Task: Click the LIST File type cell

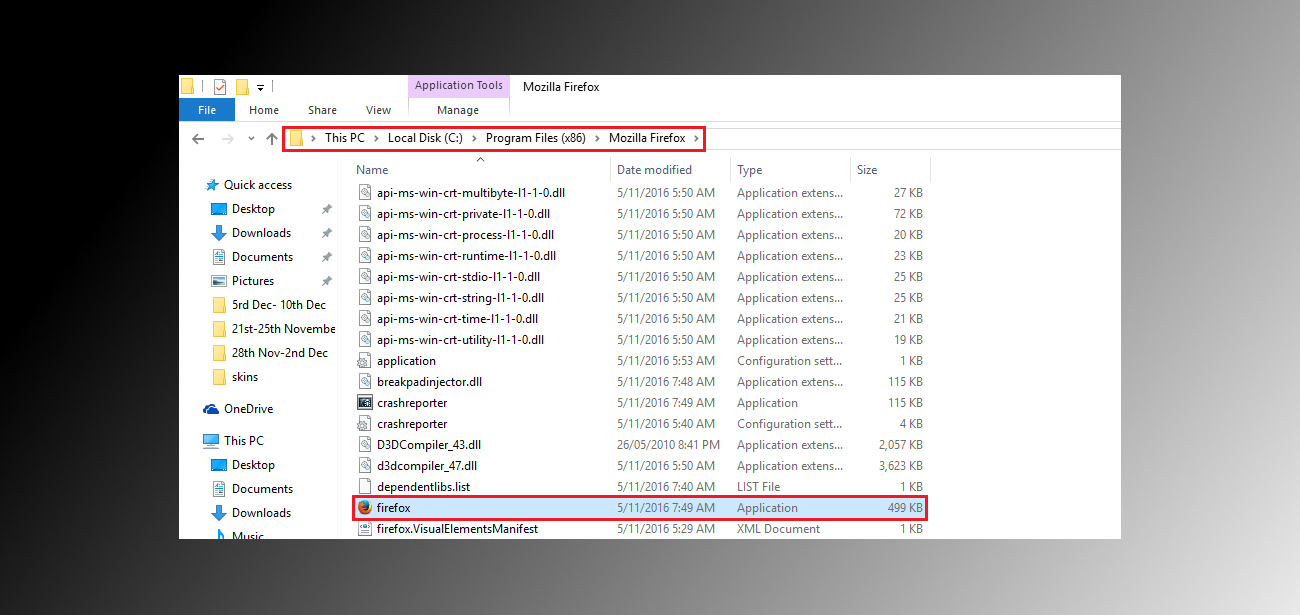Action: pyautogui.click(x=759, y=487)
